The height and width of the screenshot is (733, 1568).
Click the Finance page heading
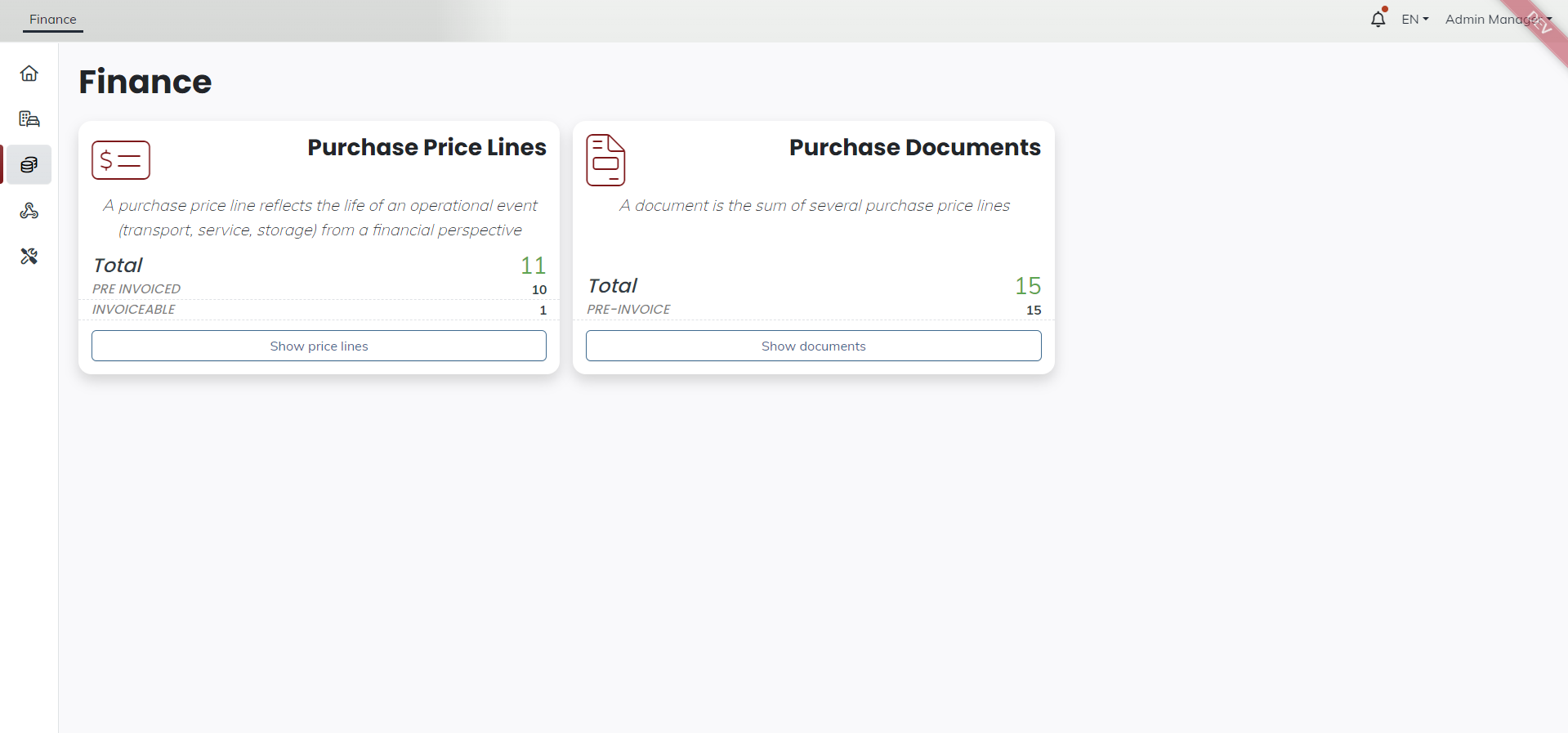[x=145, y=82]
